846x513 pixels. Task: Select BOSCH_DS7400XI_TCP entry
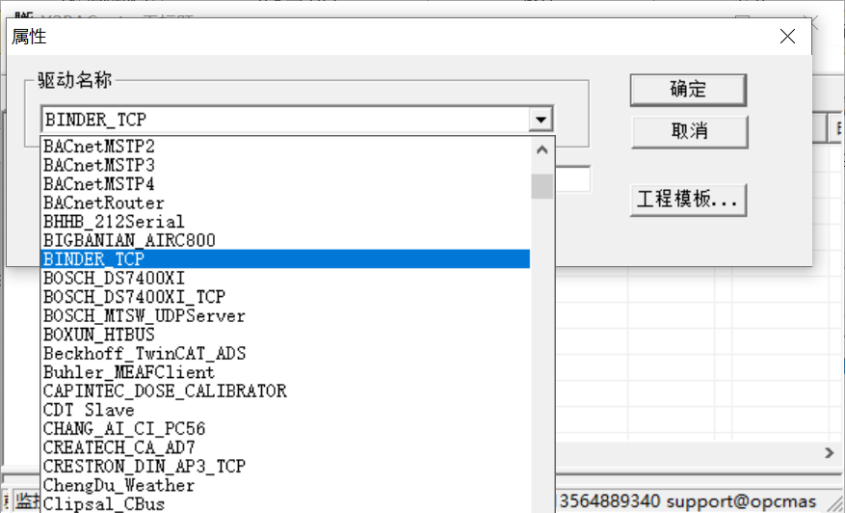[285, 297]
